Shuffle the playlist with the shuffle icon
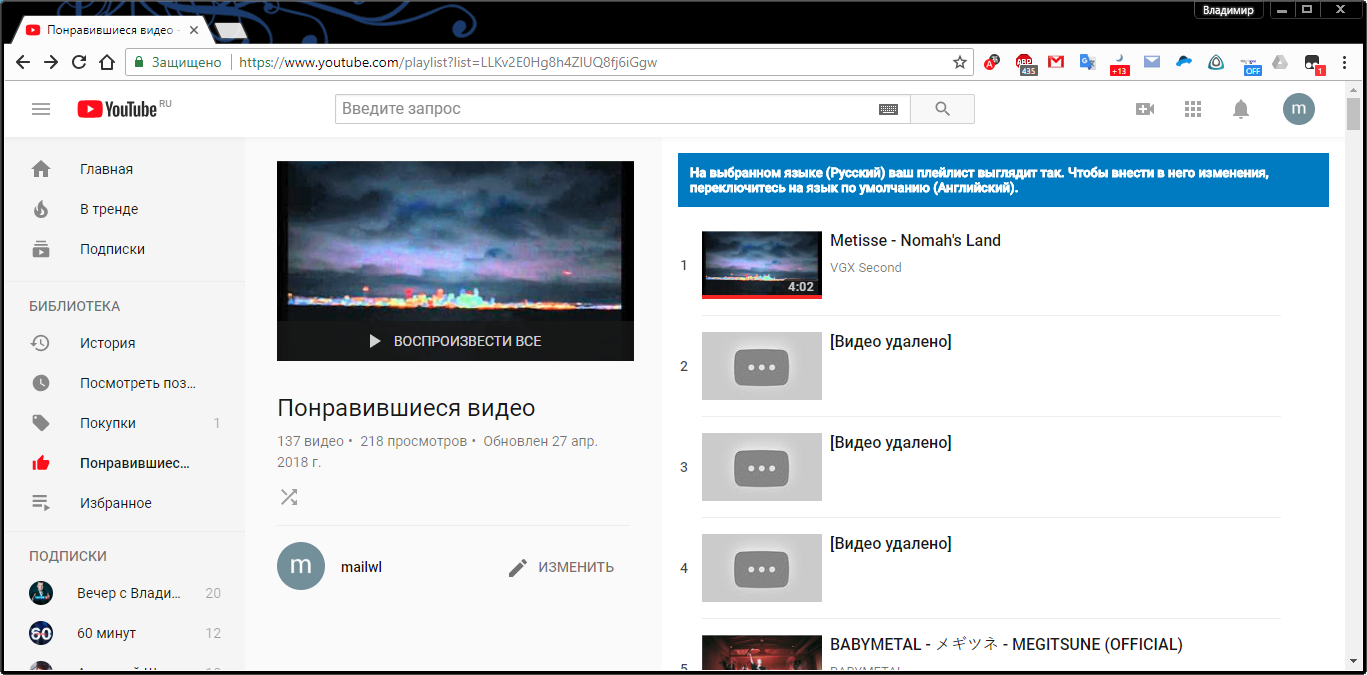 click(289, 497)
